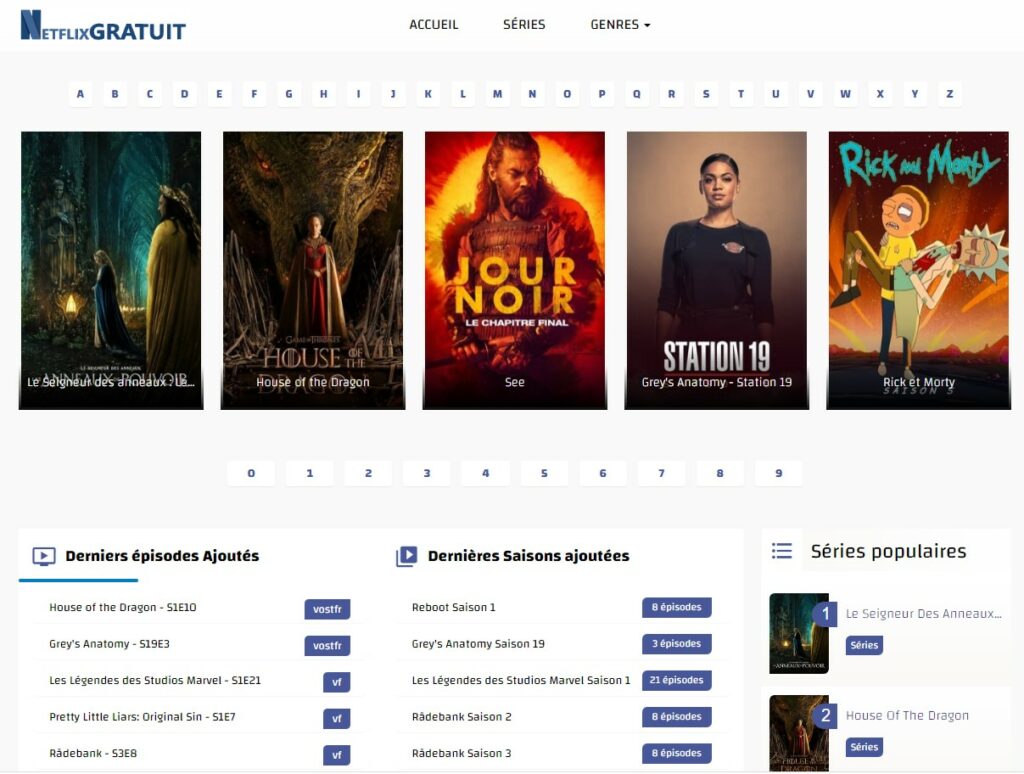Filter series by letter H
Viewport: 1024px width, 774px height.
[x=323, y=94]
